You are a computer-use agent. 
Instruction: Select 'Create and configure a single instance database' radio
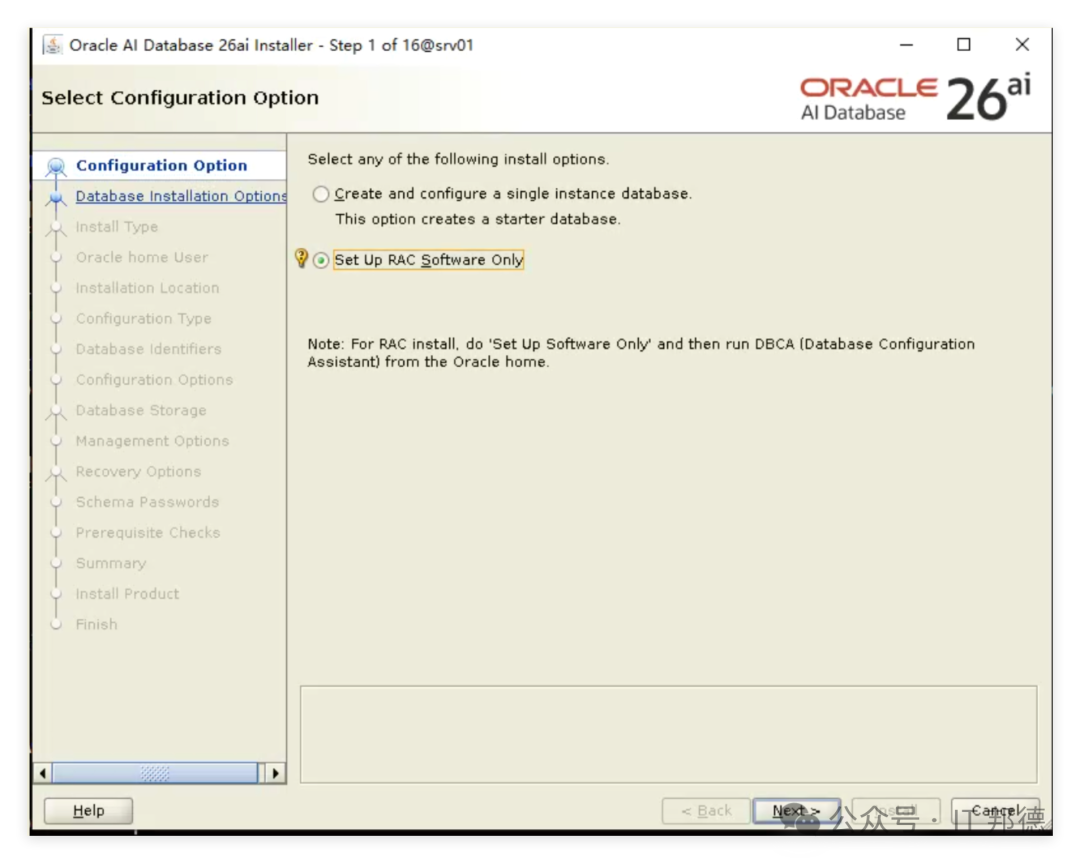tap(320, 194)
